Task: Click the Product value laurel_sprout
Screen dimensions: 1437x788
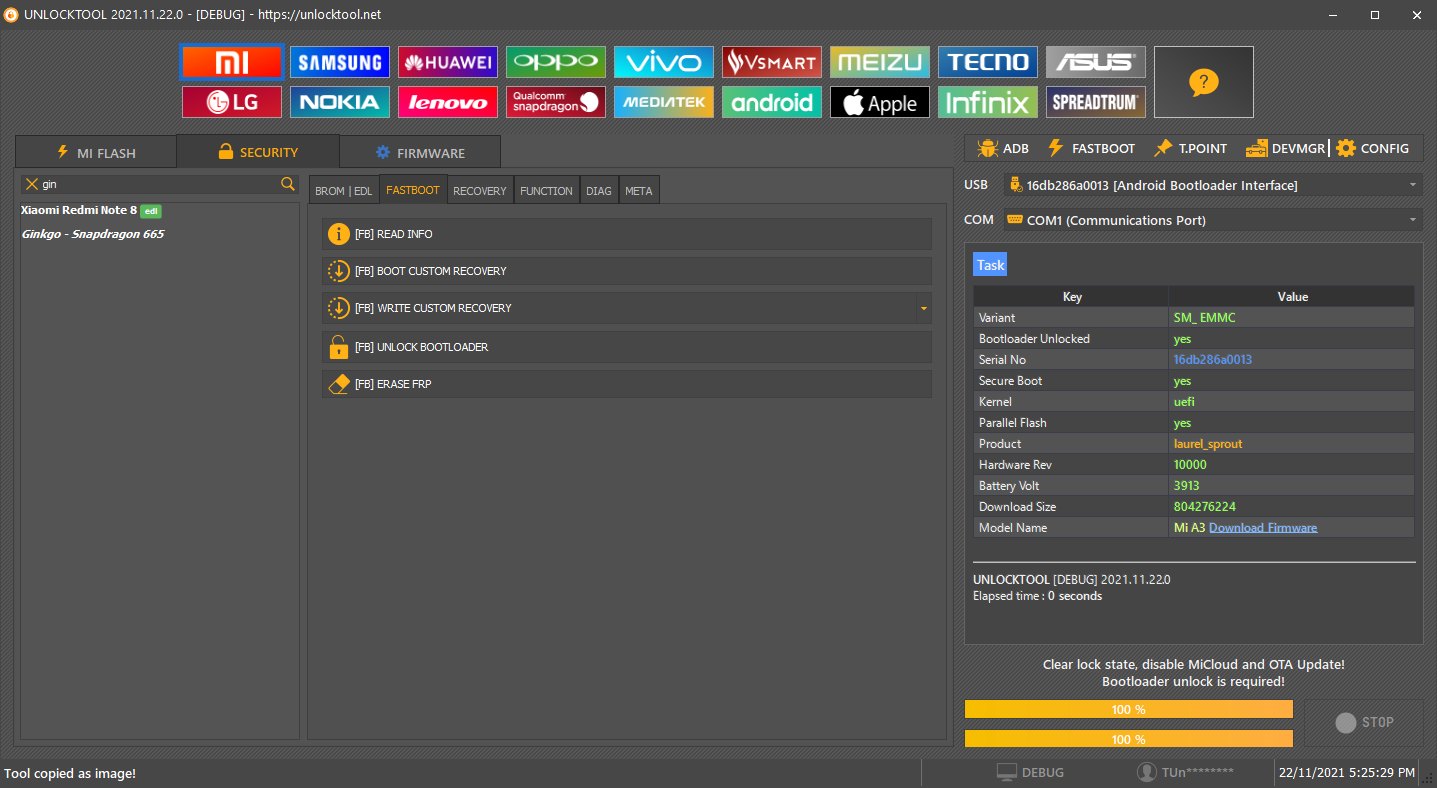Action: (x=1208, y=443)
